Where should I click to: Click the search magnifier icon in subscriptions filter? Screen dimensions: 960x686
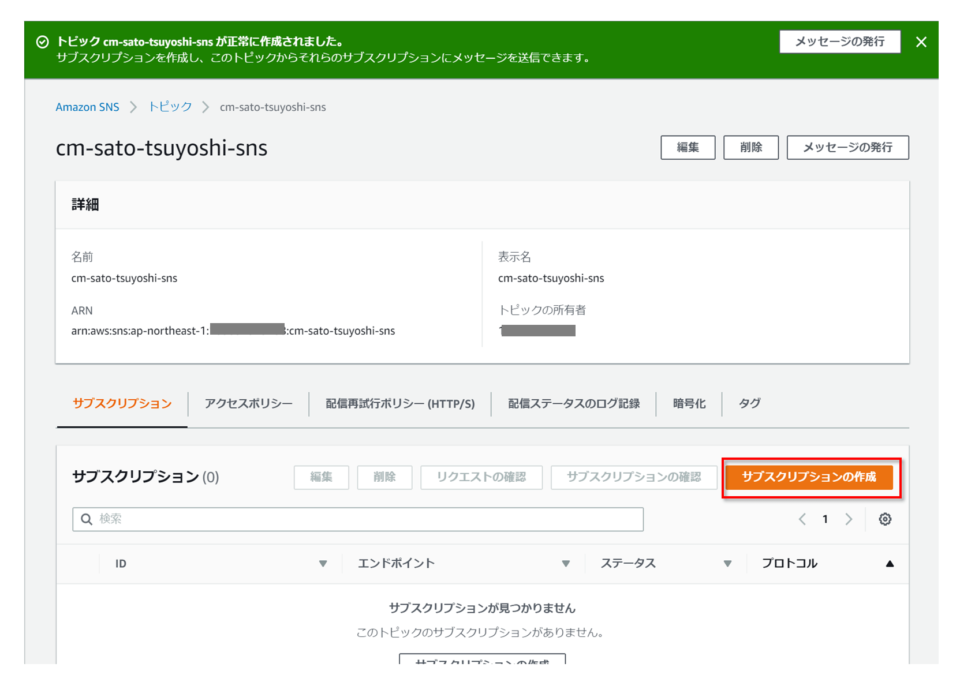(x=87, y=519)
